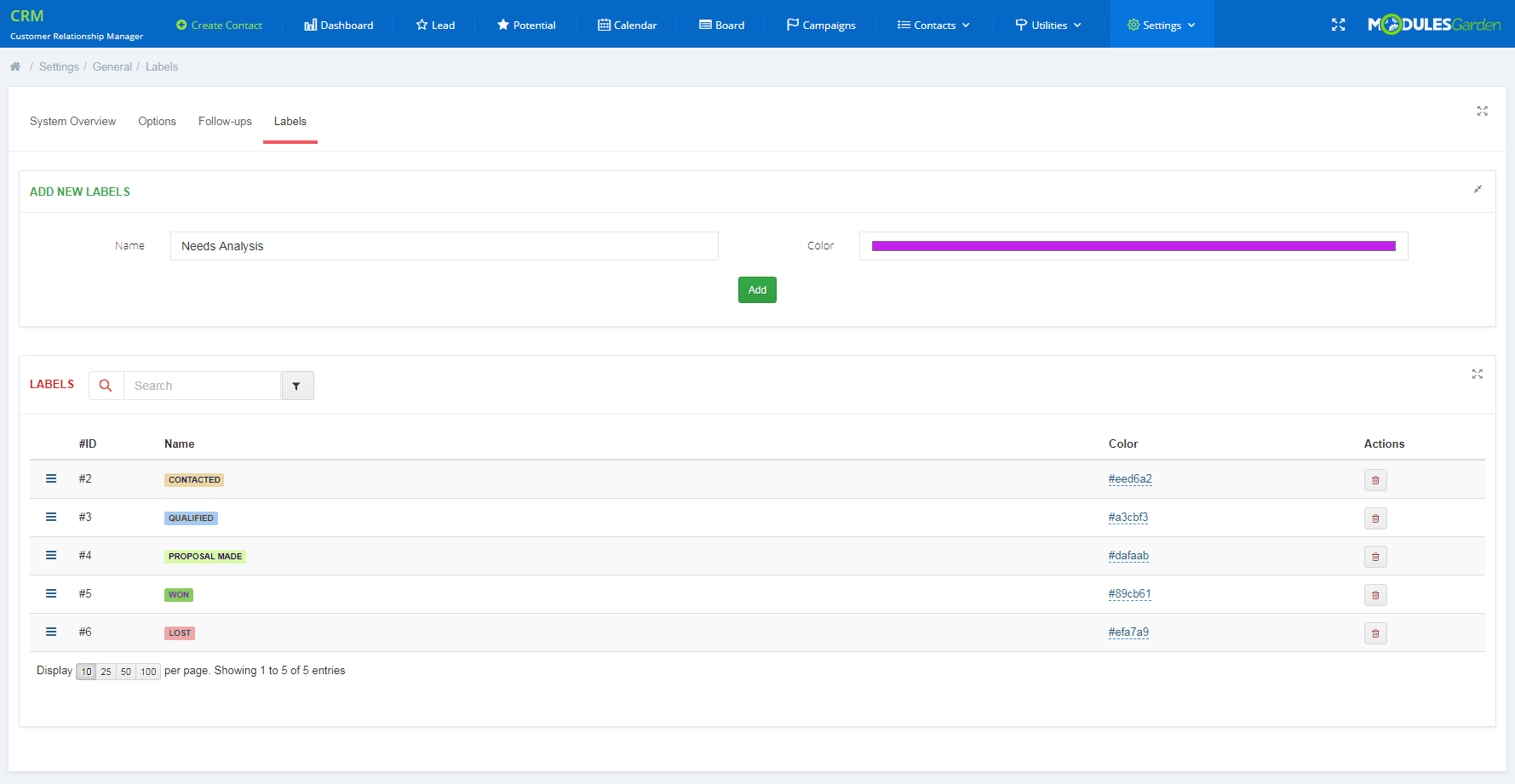Click the magenta color picker bar
The width and height of the screenshot is (1515, 784).
1133,245
